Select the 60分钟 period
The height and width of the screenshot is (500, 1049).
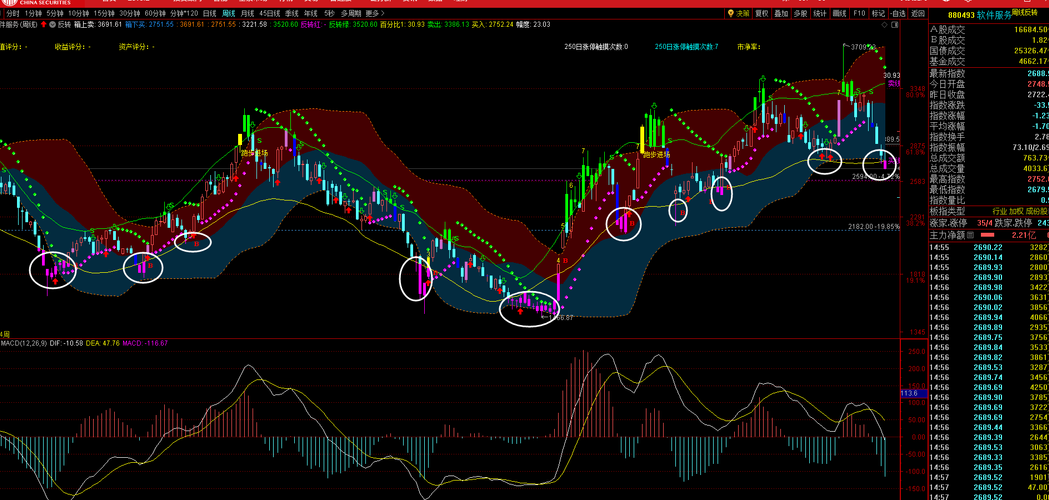[x=155, y=13]
